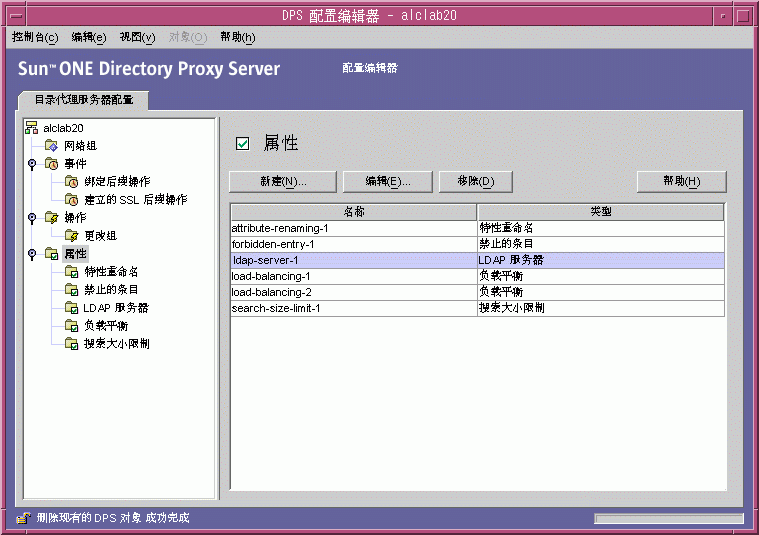Click the progress bar in status bar
Image resolution: width=759 pixels, height=535 pixels.
coord(669,519)
